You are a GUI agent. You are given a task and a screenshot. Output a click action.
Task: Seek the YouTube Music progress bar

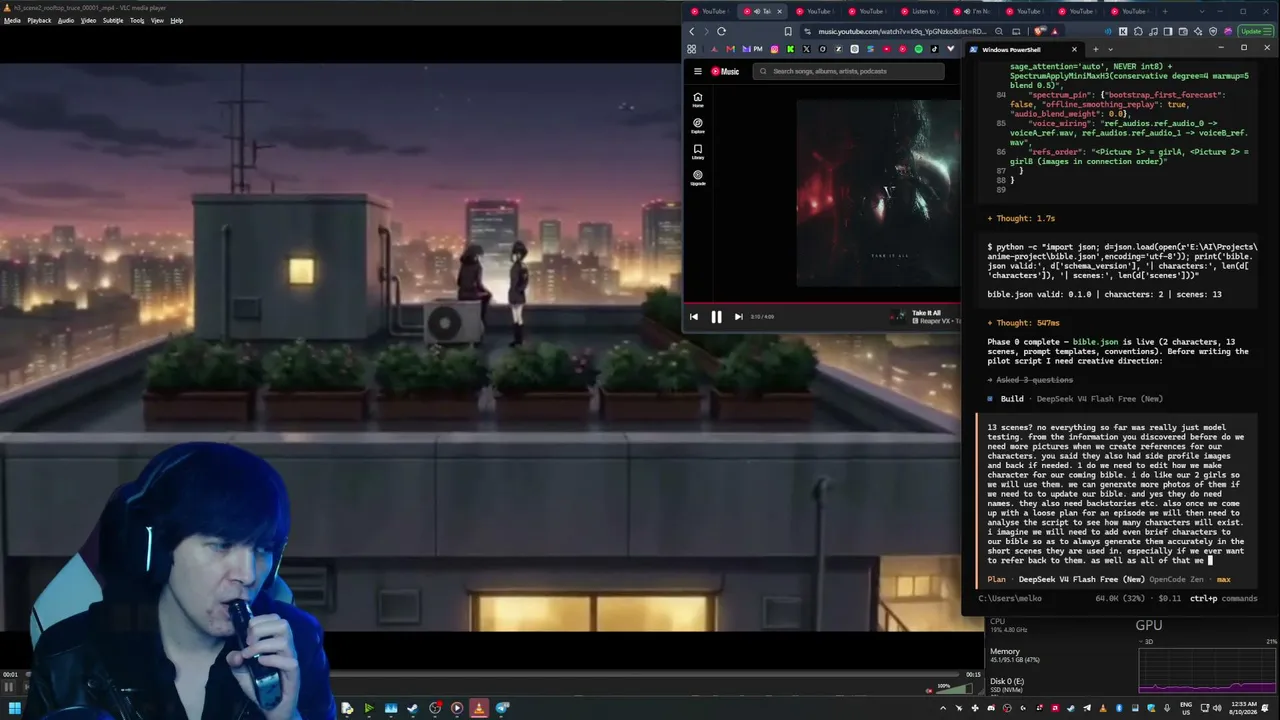coord(822,301)
